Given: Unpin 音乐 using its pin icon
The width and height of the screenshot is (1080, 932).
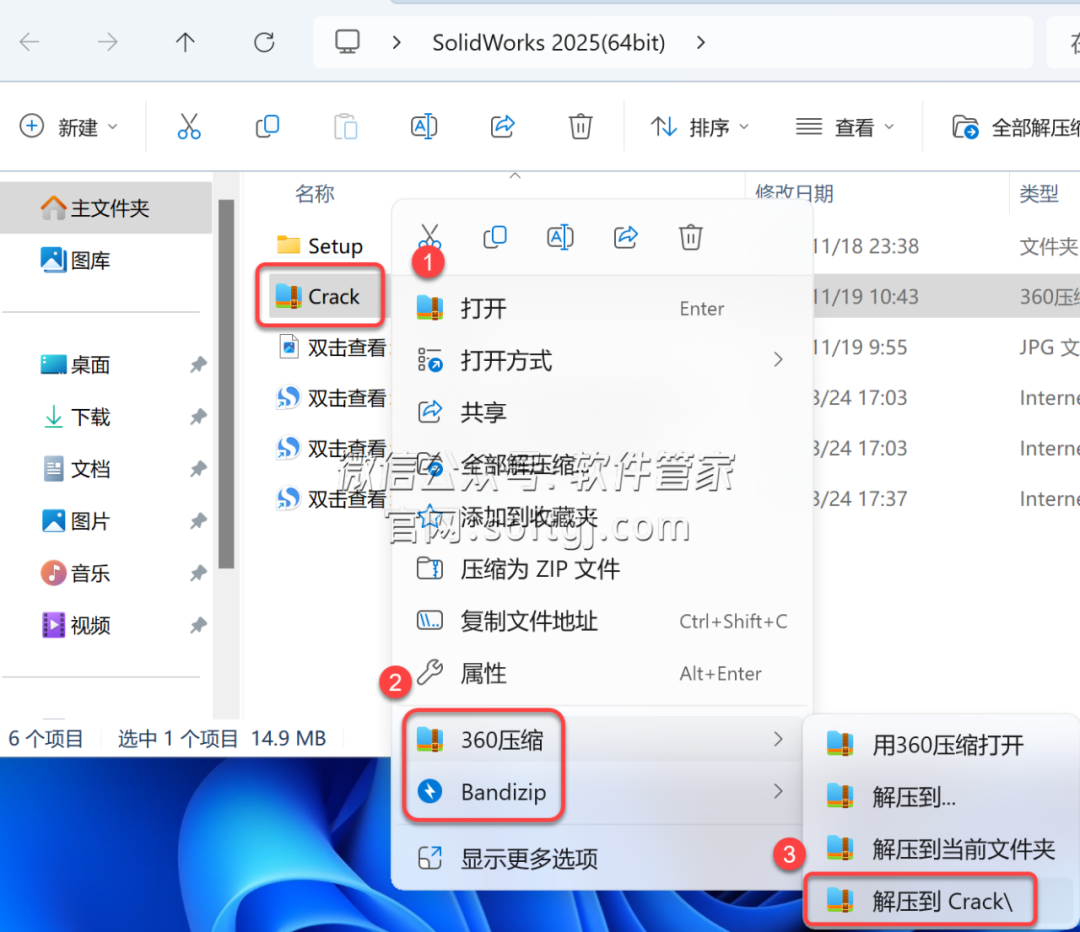Looking at the screenshot, I should tap(198, 573).
